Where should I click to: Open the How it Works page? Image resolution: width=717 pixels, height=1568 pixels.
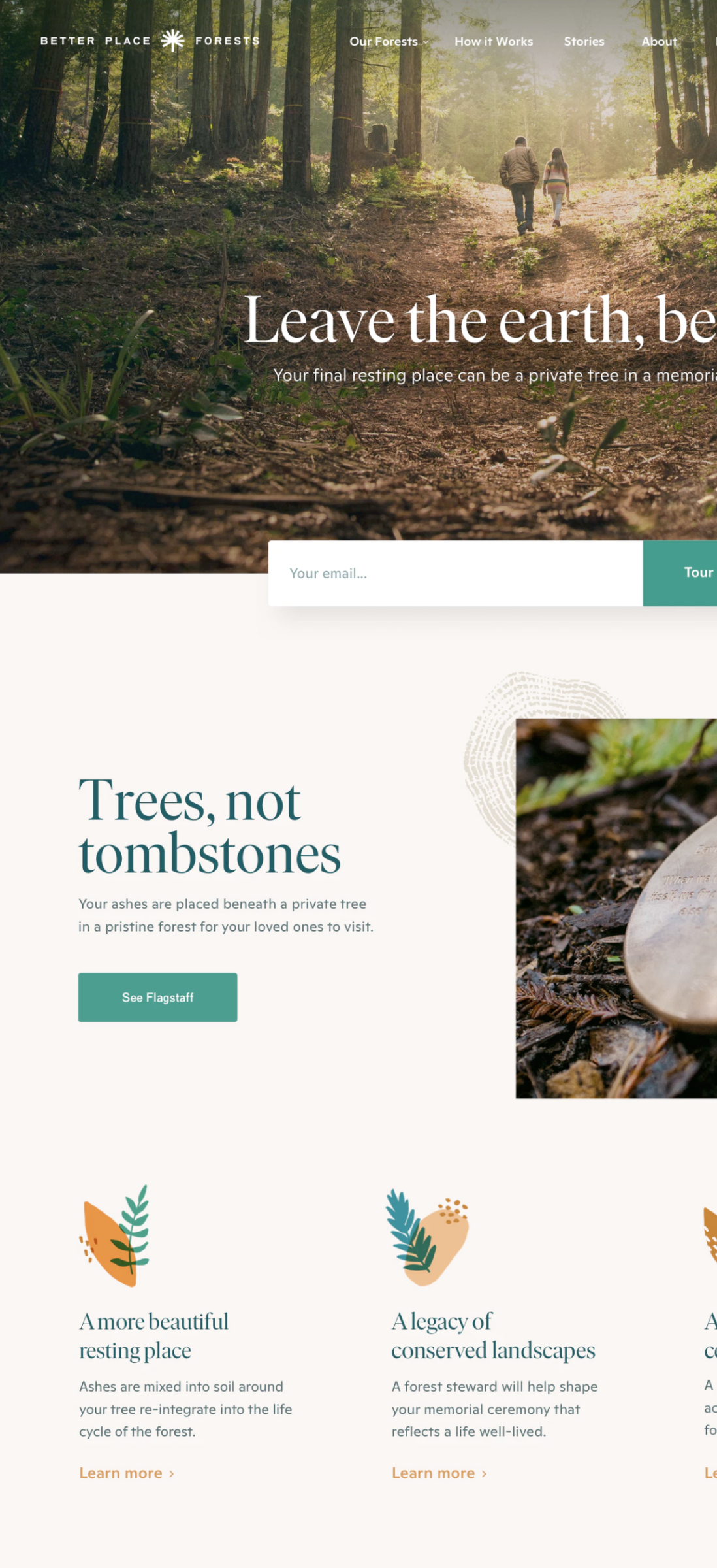coord(494,41)
